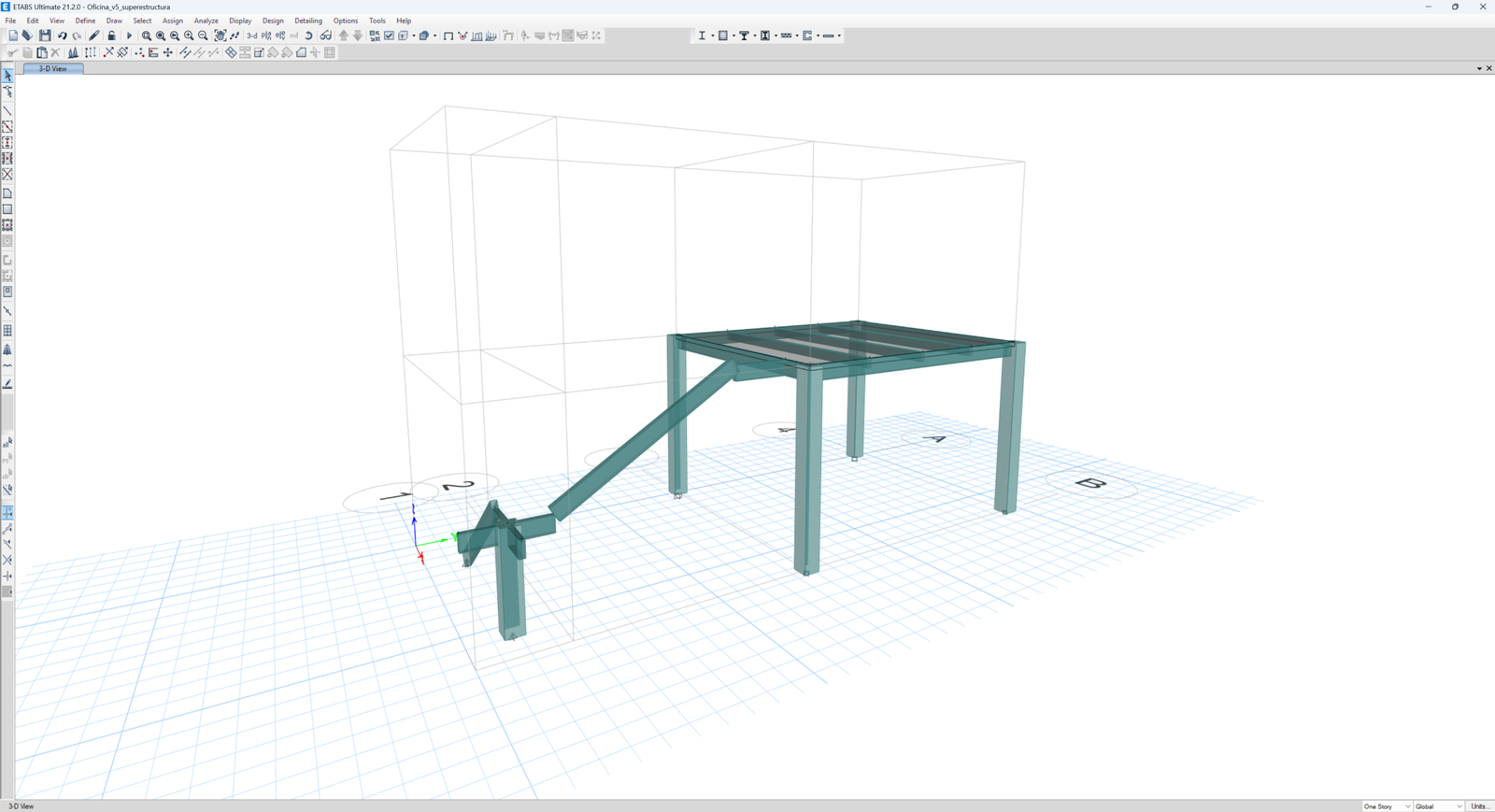Open the I-beam steel frame design dropdown
Image resolution: width=1495 pixels, height=812 pixels.
point(712,36)
